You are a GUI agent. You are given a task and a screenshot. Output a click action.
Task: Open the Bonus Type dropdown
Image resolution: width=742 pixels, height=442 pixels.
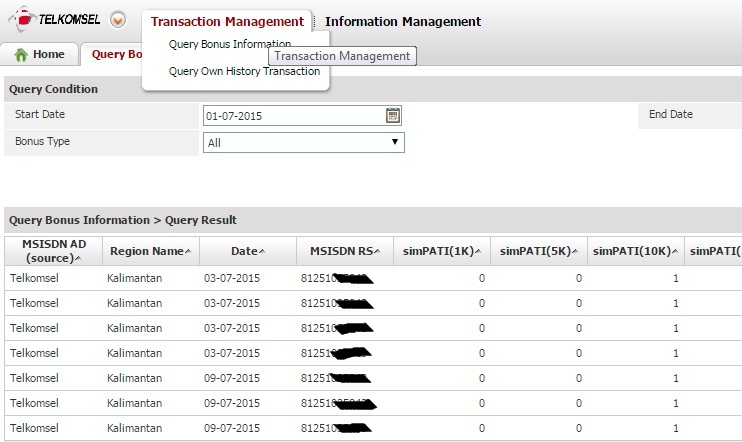pyautogui.click(x=304, y=142)
